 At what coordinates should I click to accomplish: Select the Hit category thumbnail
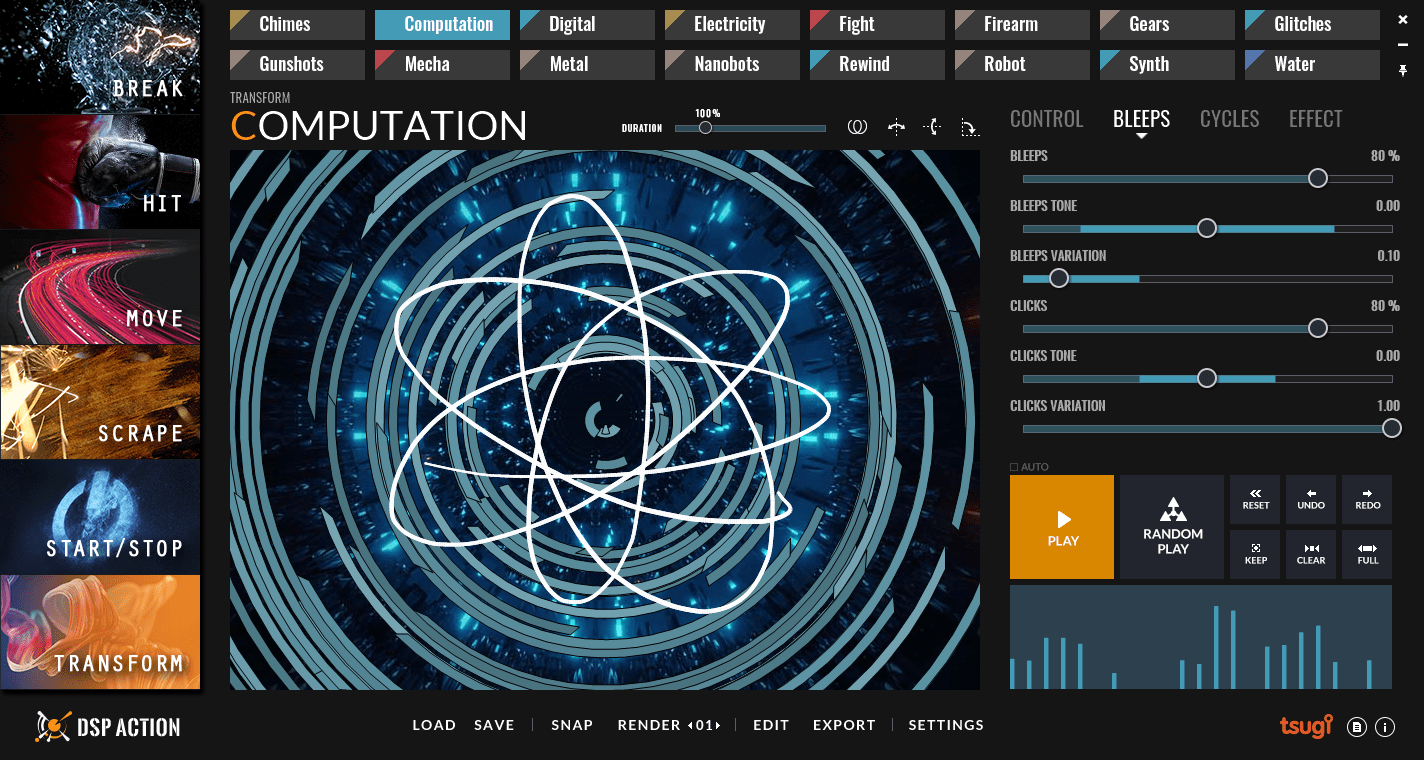(100, 172)
